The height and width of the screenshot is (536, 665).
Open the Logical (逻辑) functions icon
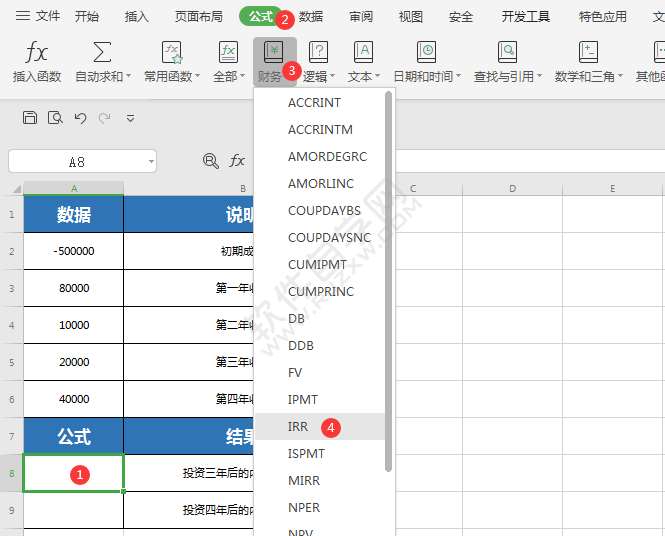pos(318,52)
